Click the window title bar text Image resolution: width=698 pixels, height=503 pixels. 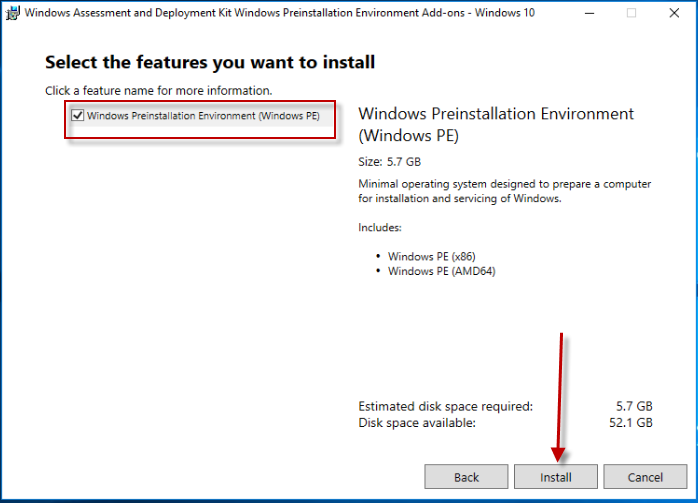pyautogui.click(x=280, y=13)
